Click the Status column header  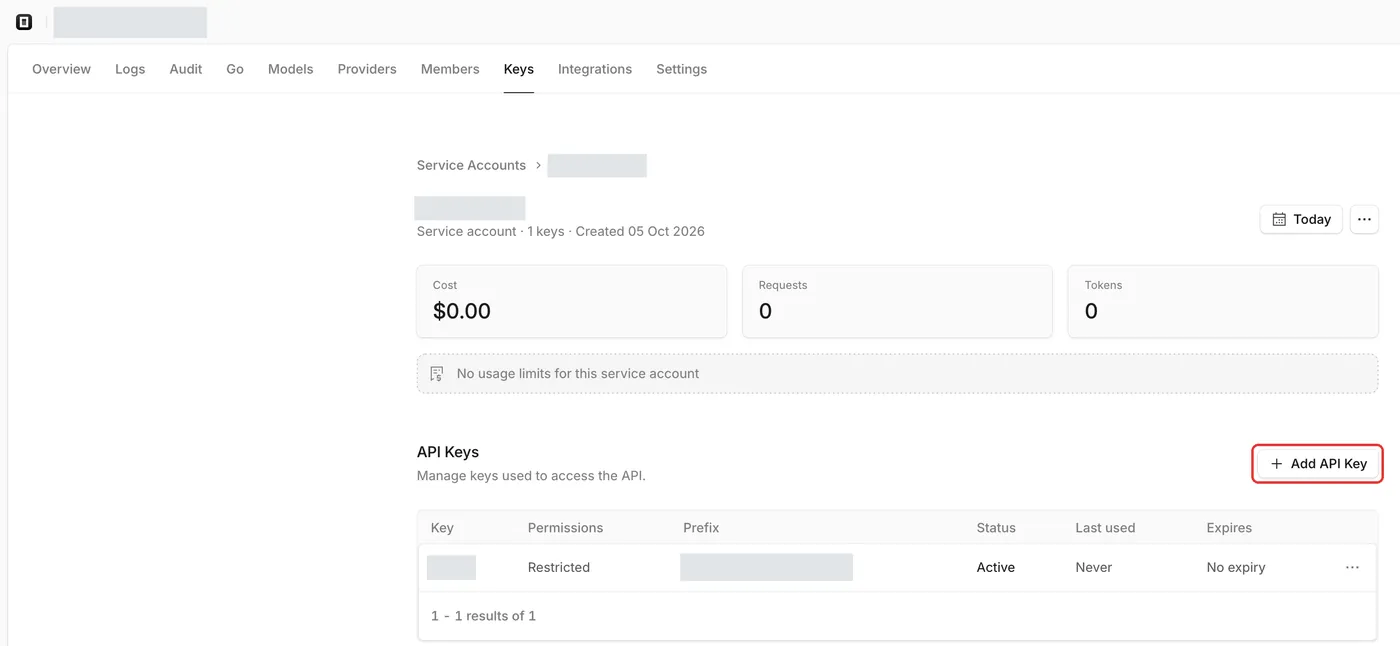[x=996, y=527]
